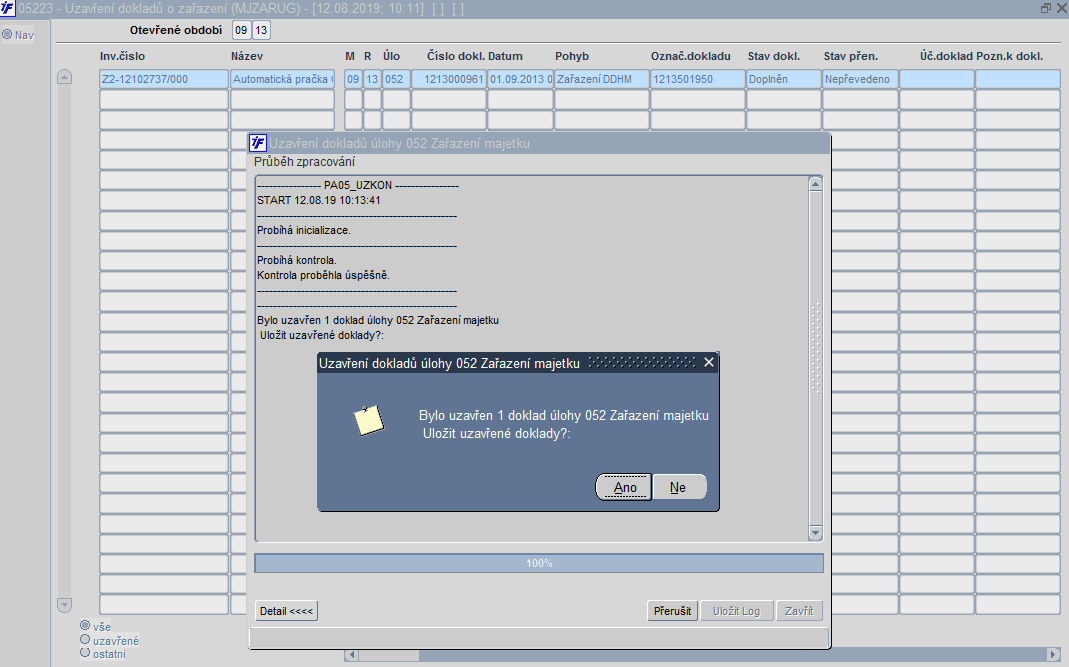Click 'Inv.číslo' column header
Viewport: 1069px width, 667px height.
coord(123,56)
